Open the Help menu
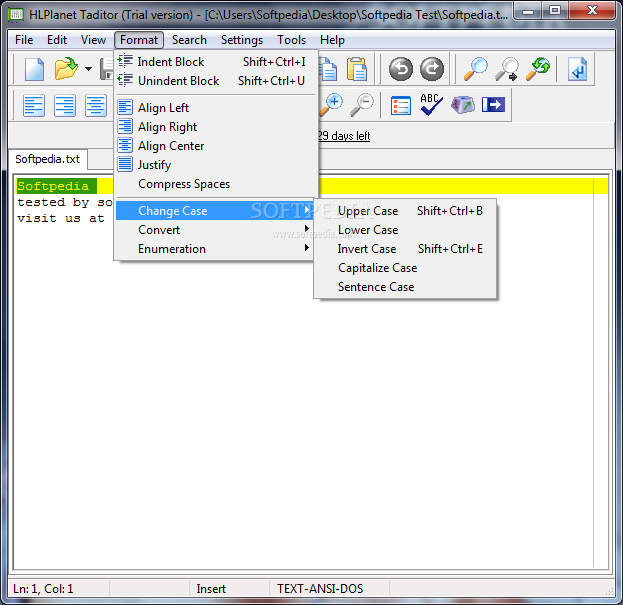Viewport: 623px width, 605px height. (332, 40)
